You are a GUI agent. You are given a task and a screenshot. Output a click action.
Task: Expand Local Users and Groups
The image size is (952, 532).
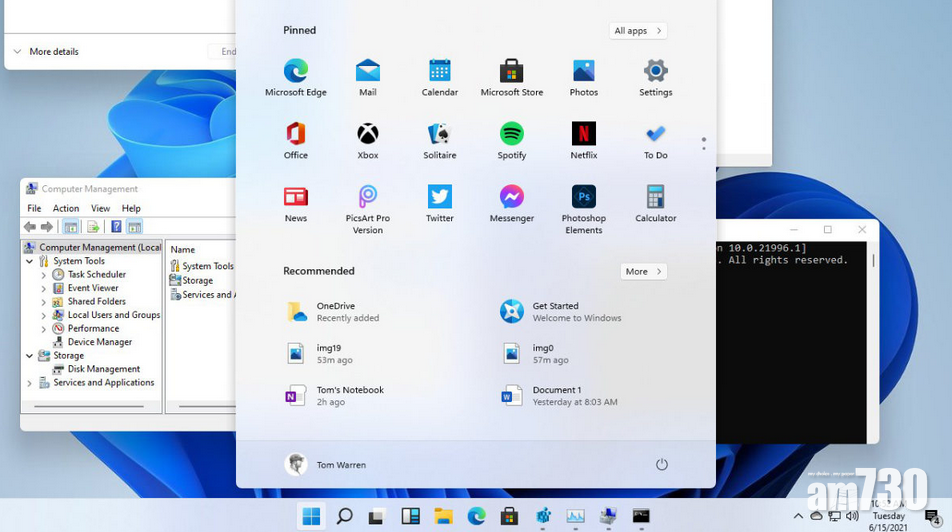(x=43, y=316)
